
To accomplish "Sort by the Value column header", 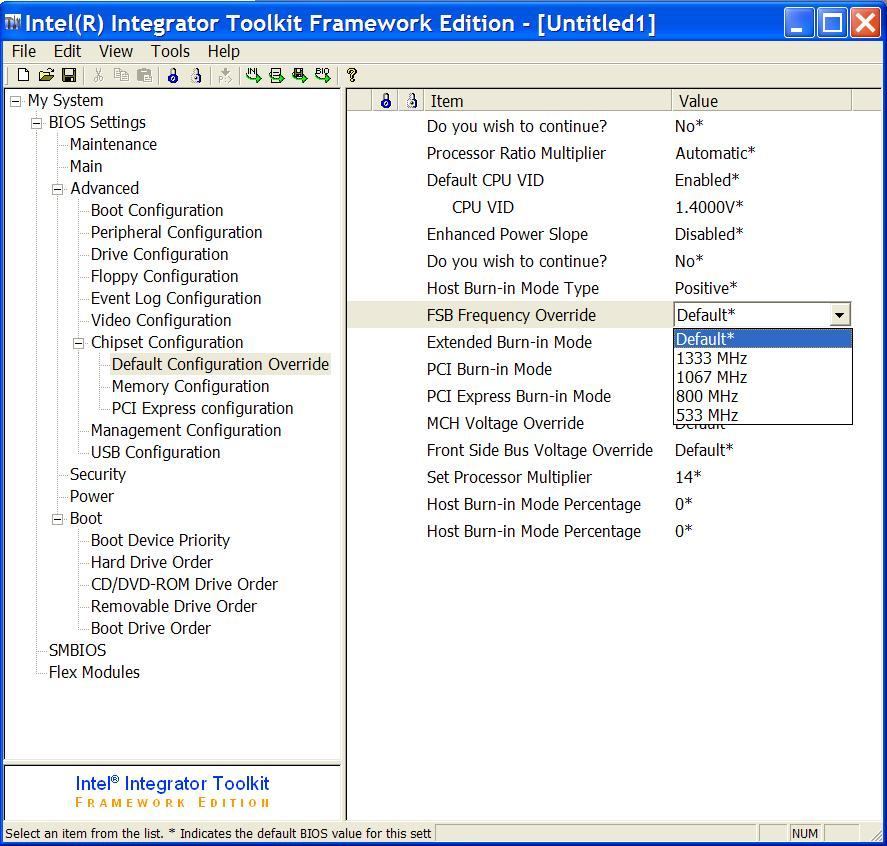I will pyautogui.click(x=761, y=101).
